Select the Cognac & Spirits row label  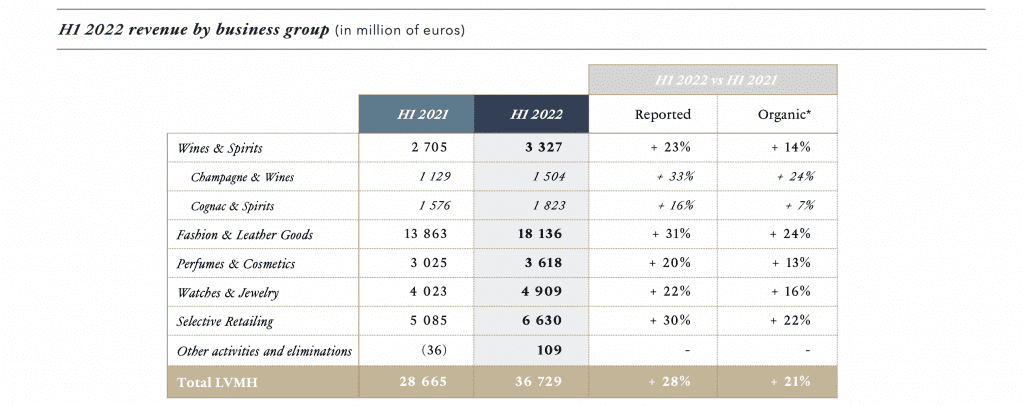(x=231, y=205)
